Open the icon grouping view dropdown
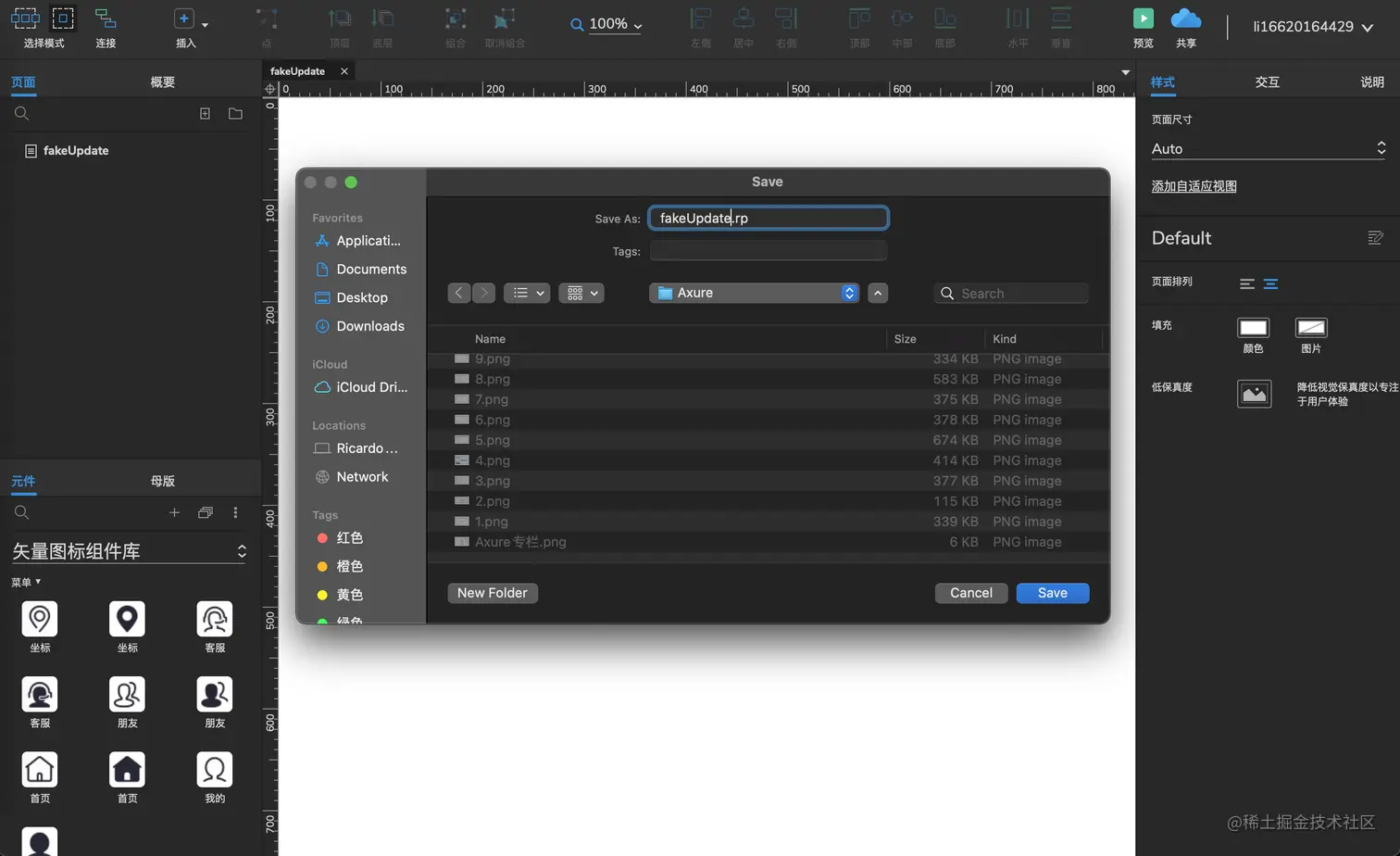Image resolution: width=1400 pixels, height=856 pixels. [x=581, y=293]
